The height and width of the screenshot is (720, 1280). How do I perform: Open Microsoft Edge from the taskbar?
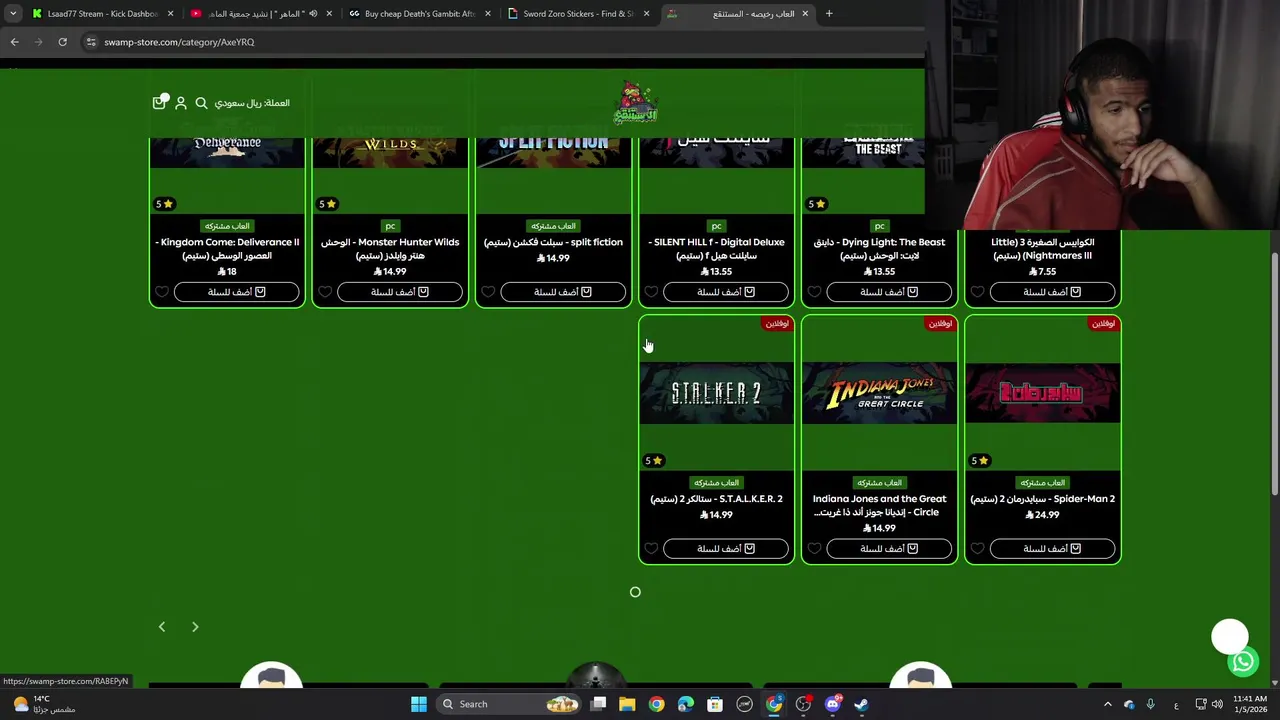pyautogui.click(x=685, y=704)
